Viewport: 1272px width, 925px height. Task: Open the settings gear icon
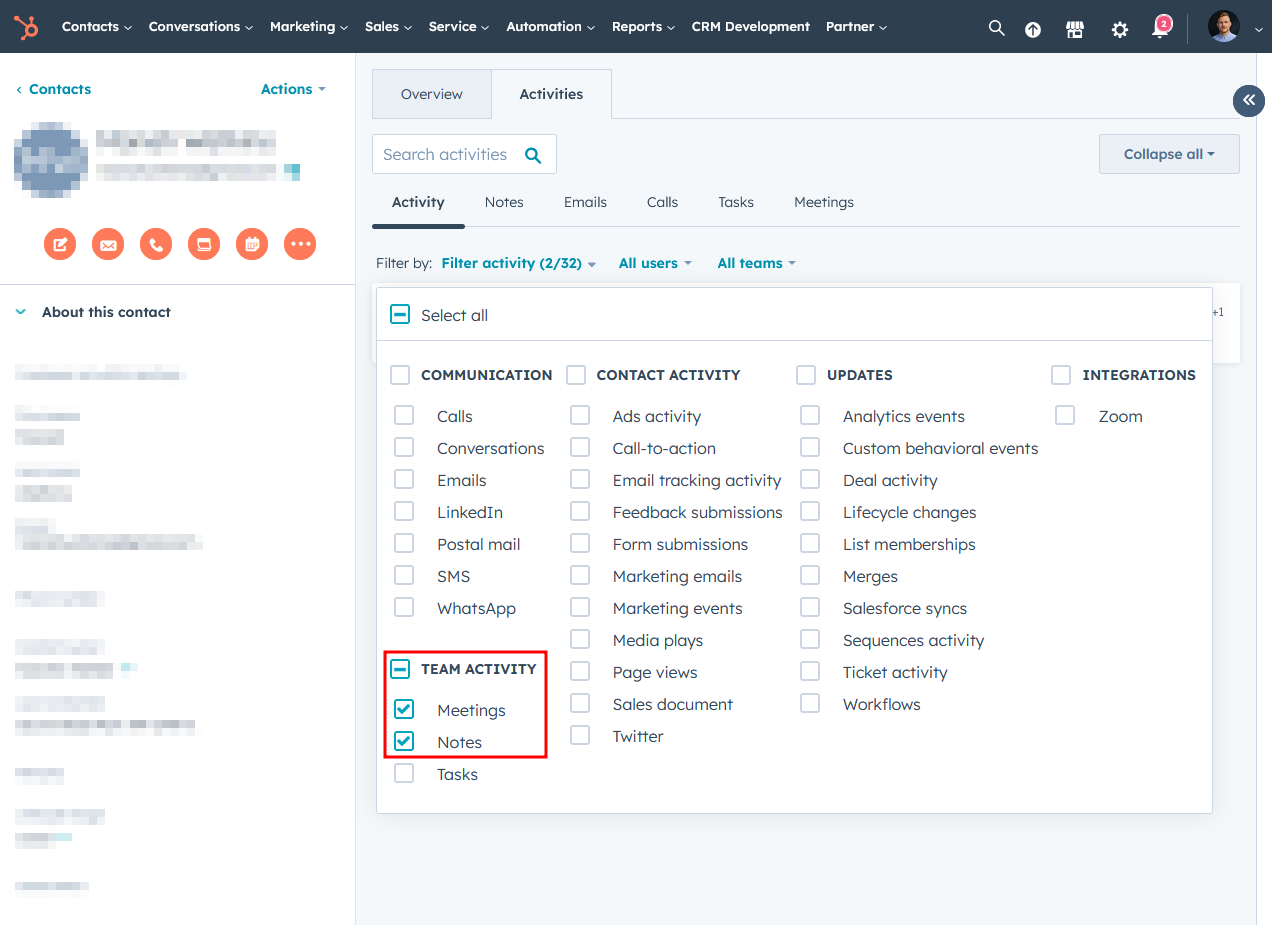tap(1119, 30)
